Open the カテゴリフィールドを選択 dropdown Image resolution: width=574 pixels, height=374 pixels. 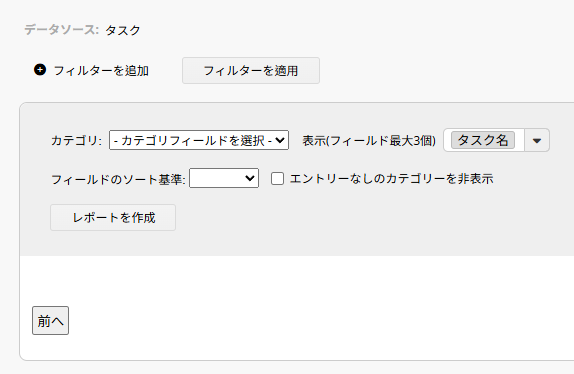(x=199, y=140)
